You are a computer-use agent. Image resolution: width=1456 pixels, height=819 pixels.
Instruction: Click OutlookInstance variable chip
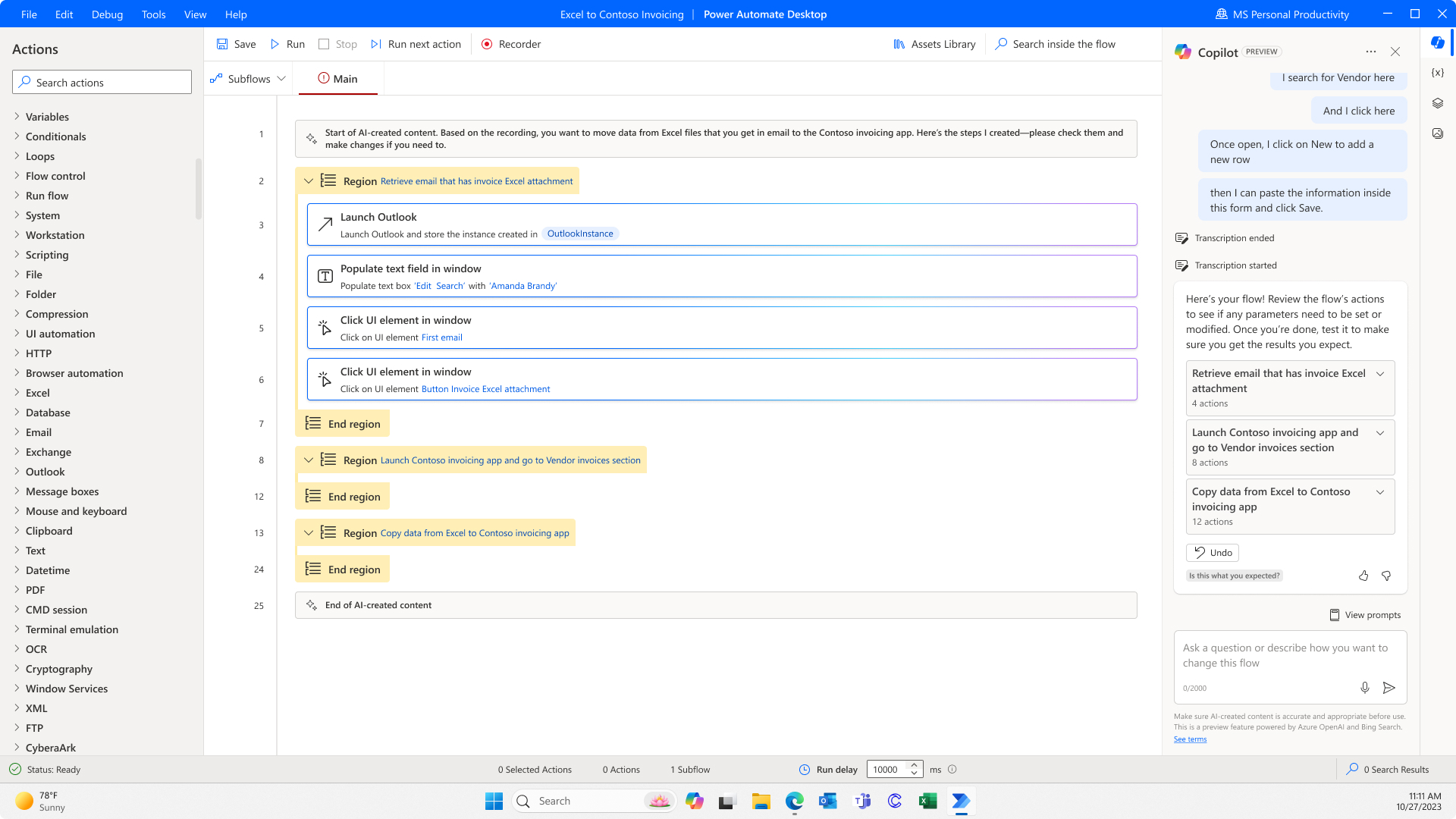point(580,234)
